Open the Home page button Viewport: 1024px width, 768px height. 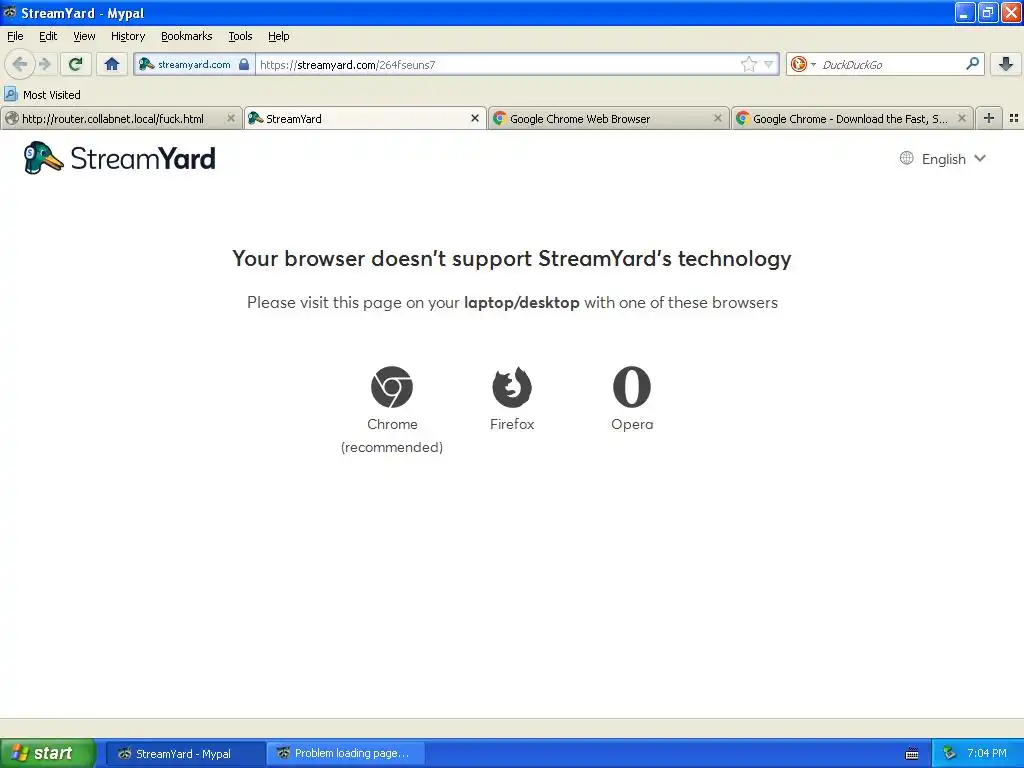[112, 64]
